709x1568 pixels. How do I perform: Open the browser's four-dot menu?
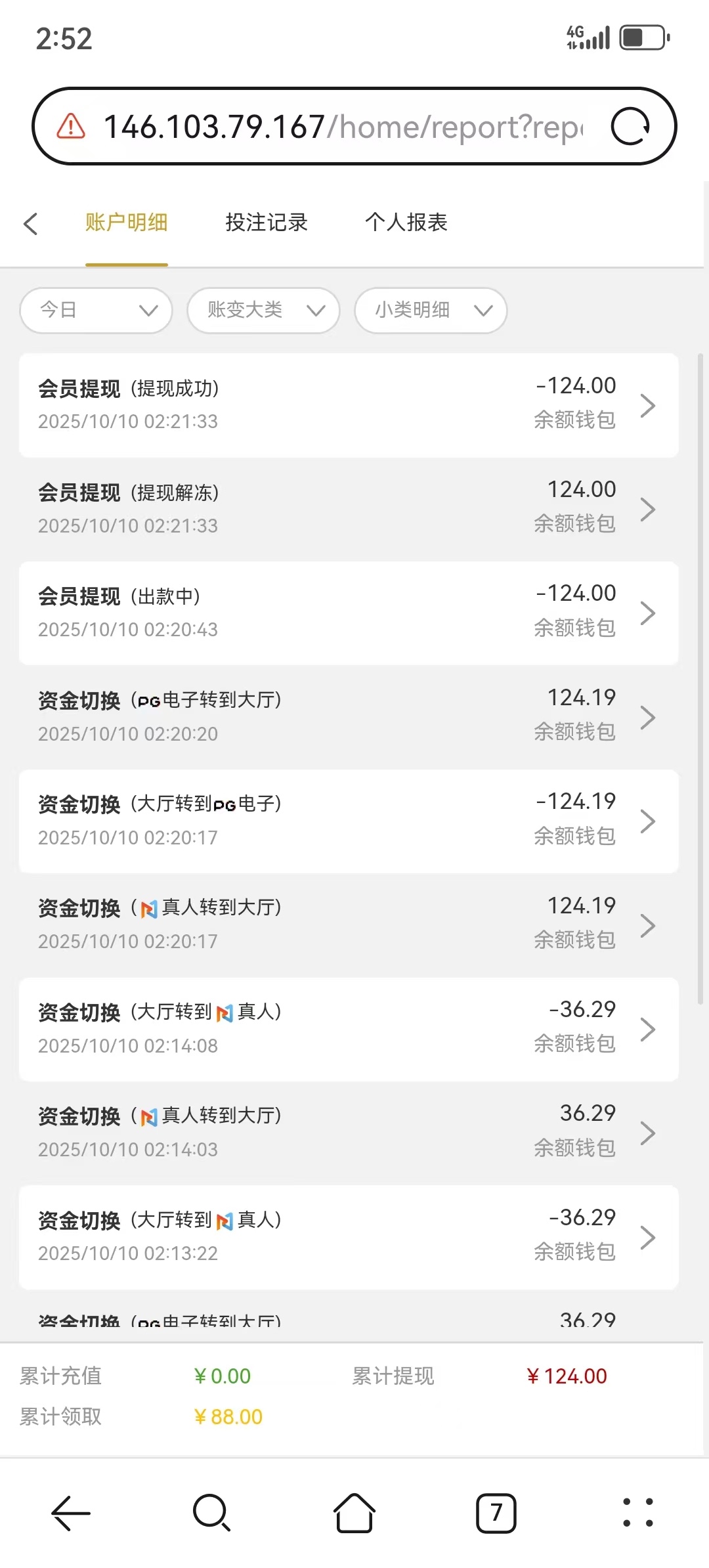tap(637, 1513)
